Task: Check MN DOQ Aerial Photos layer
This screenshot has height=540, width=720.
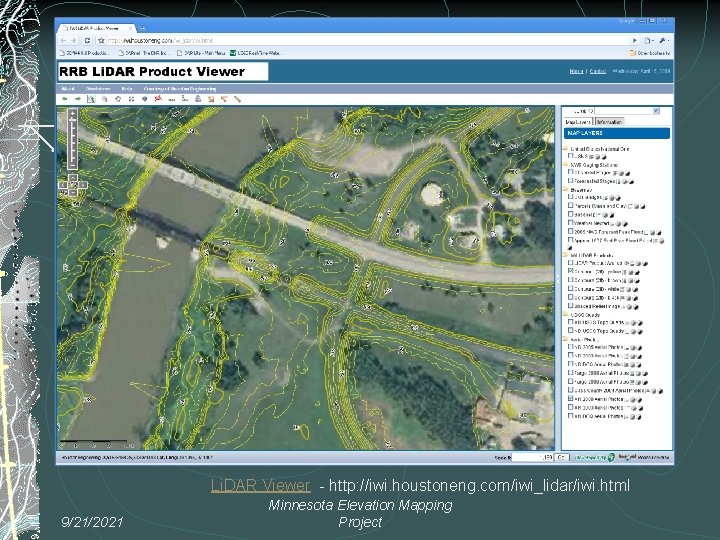Action: pyautogui.click(x=571, y=416)
